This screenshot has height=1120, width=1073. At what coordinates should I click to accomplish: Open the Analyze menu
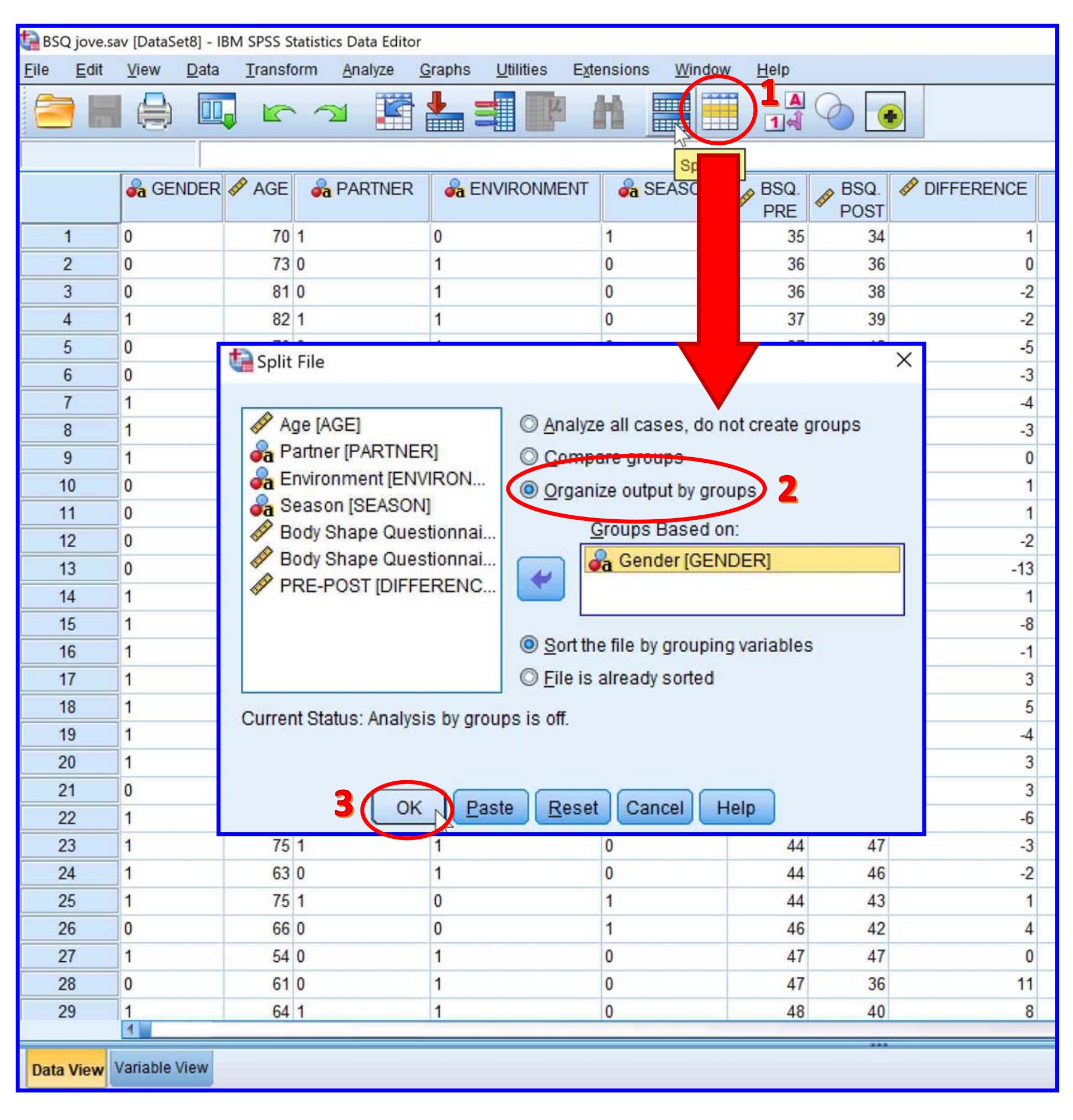pyautogui.click(x=368, y=70)
